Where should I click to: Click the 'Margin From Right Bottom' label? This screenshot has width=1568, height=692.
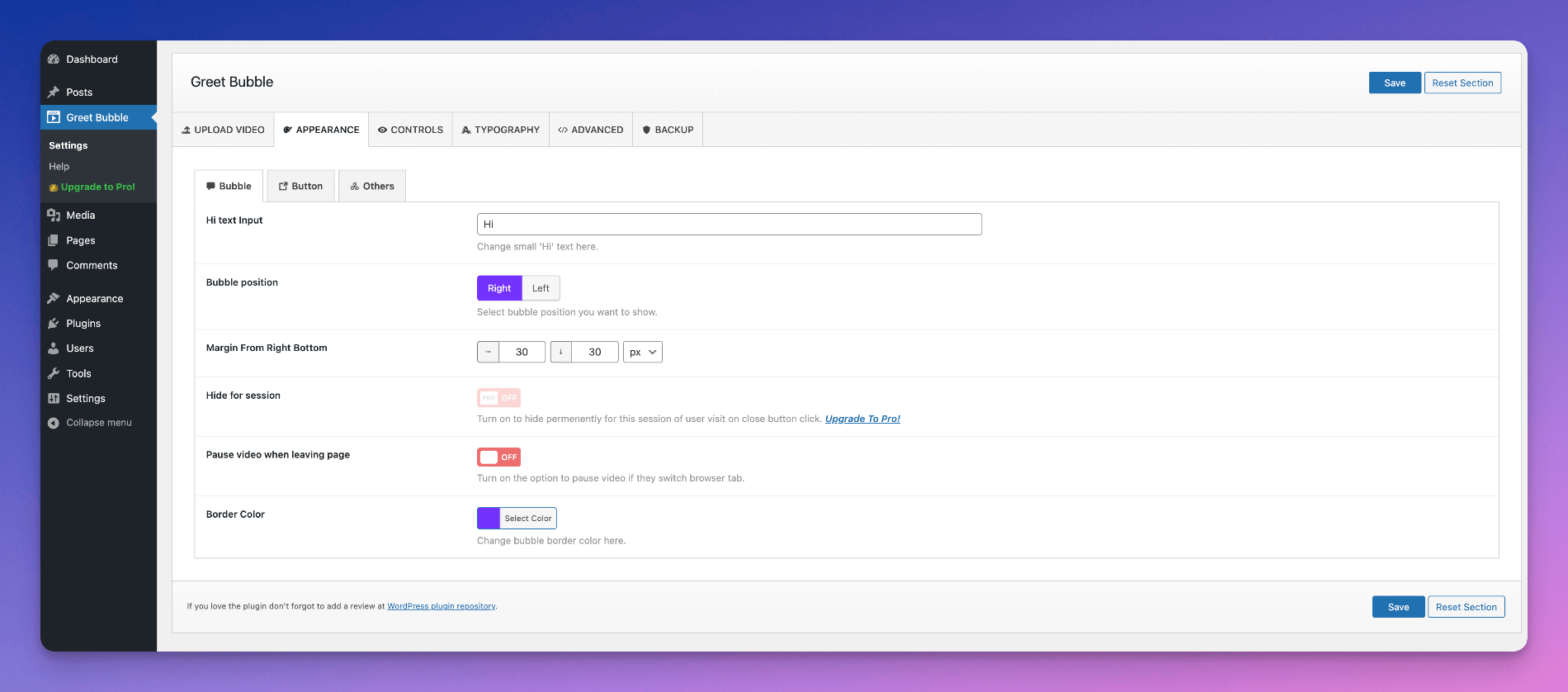tap(267, 348)
